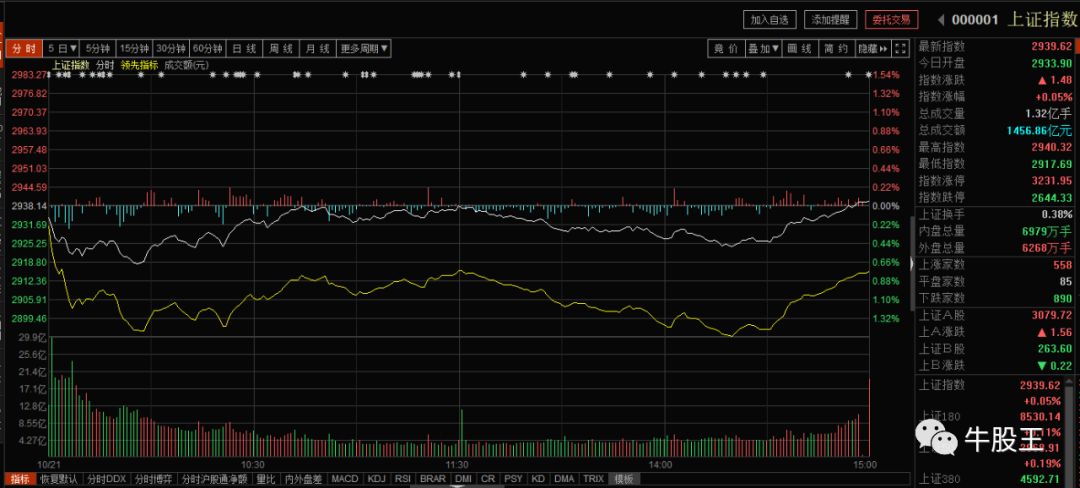Switch to 竞价 auction view
The height and width of the screenshot is (488, 1080).
[725, 48]
